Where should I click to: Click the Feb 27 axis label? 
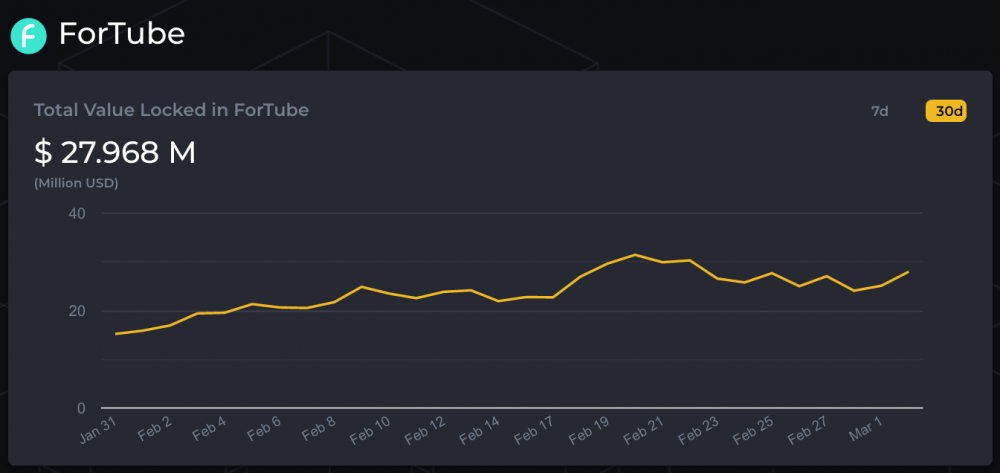point(809,430)
